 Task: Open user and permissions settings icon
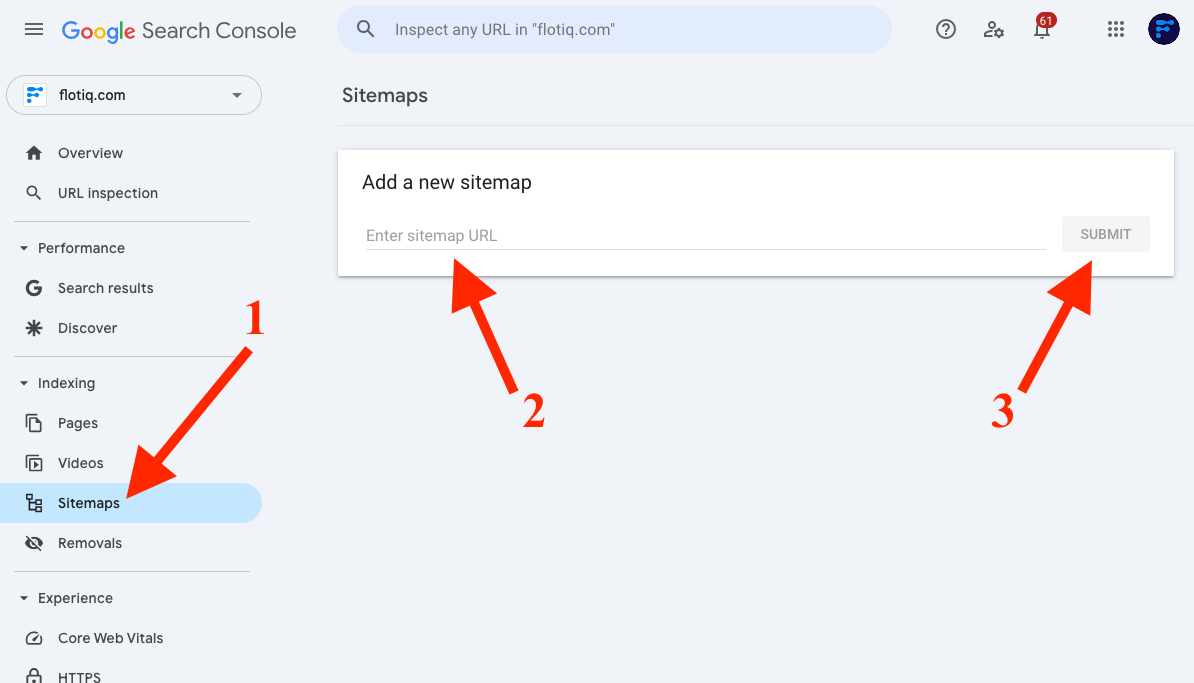click(x=993, y=30)
